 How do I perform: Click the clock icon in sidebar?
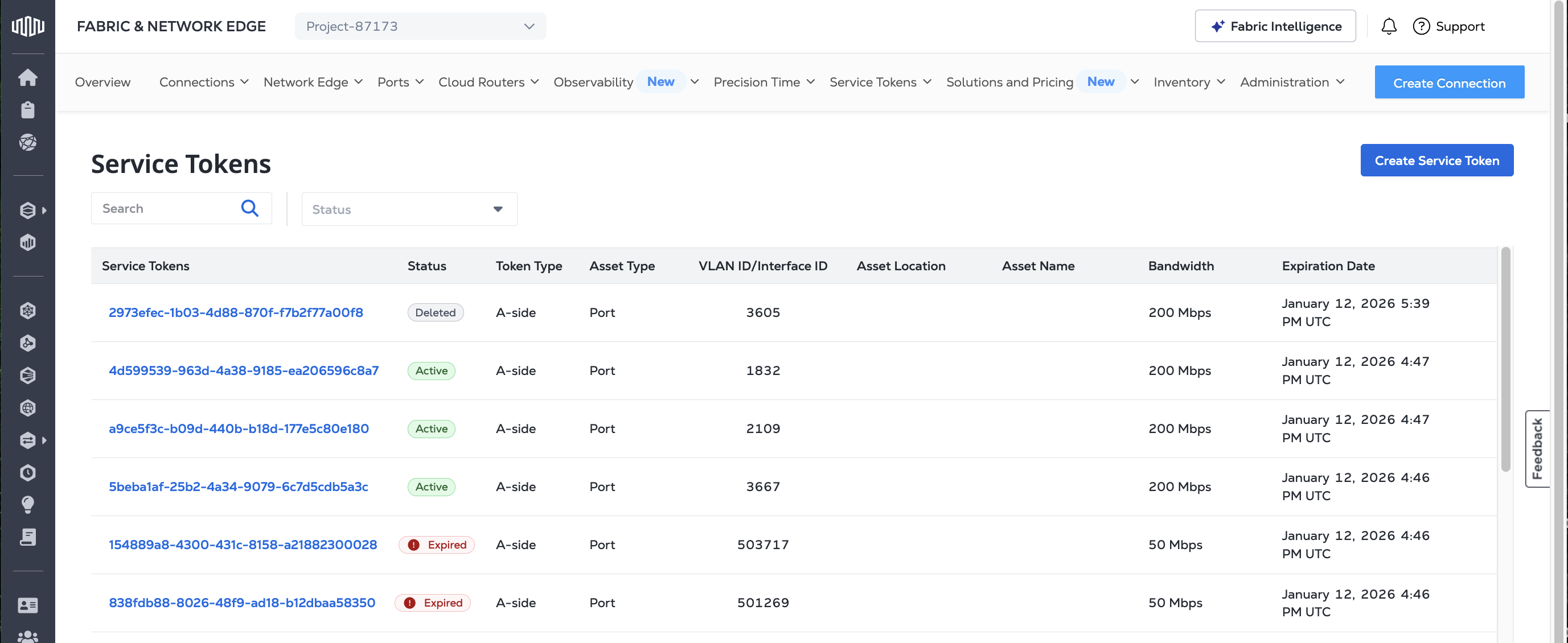[x=27, y=473]
